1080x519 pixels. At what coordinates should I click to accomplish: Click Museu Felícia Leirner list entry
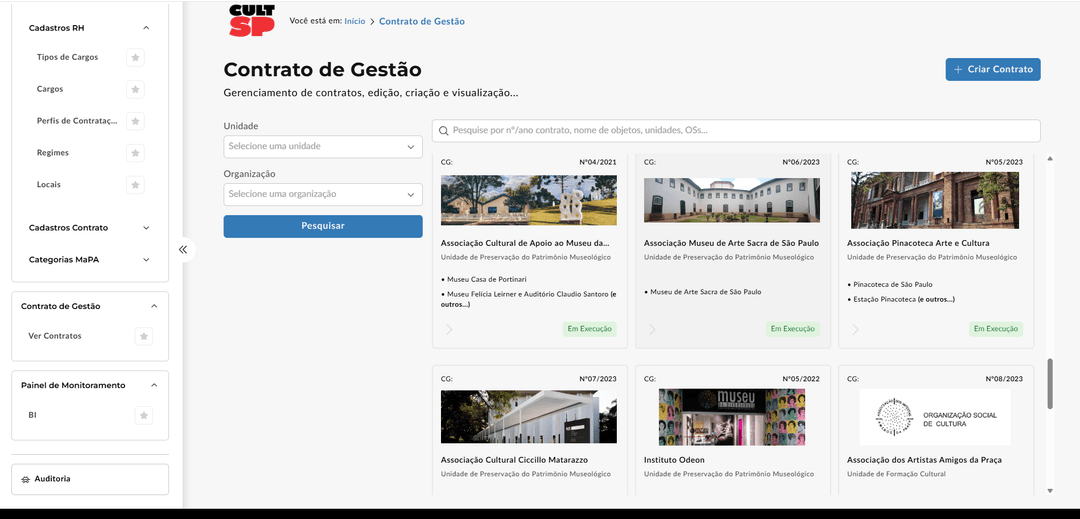pos(528,299)
